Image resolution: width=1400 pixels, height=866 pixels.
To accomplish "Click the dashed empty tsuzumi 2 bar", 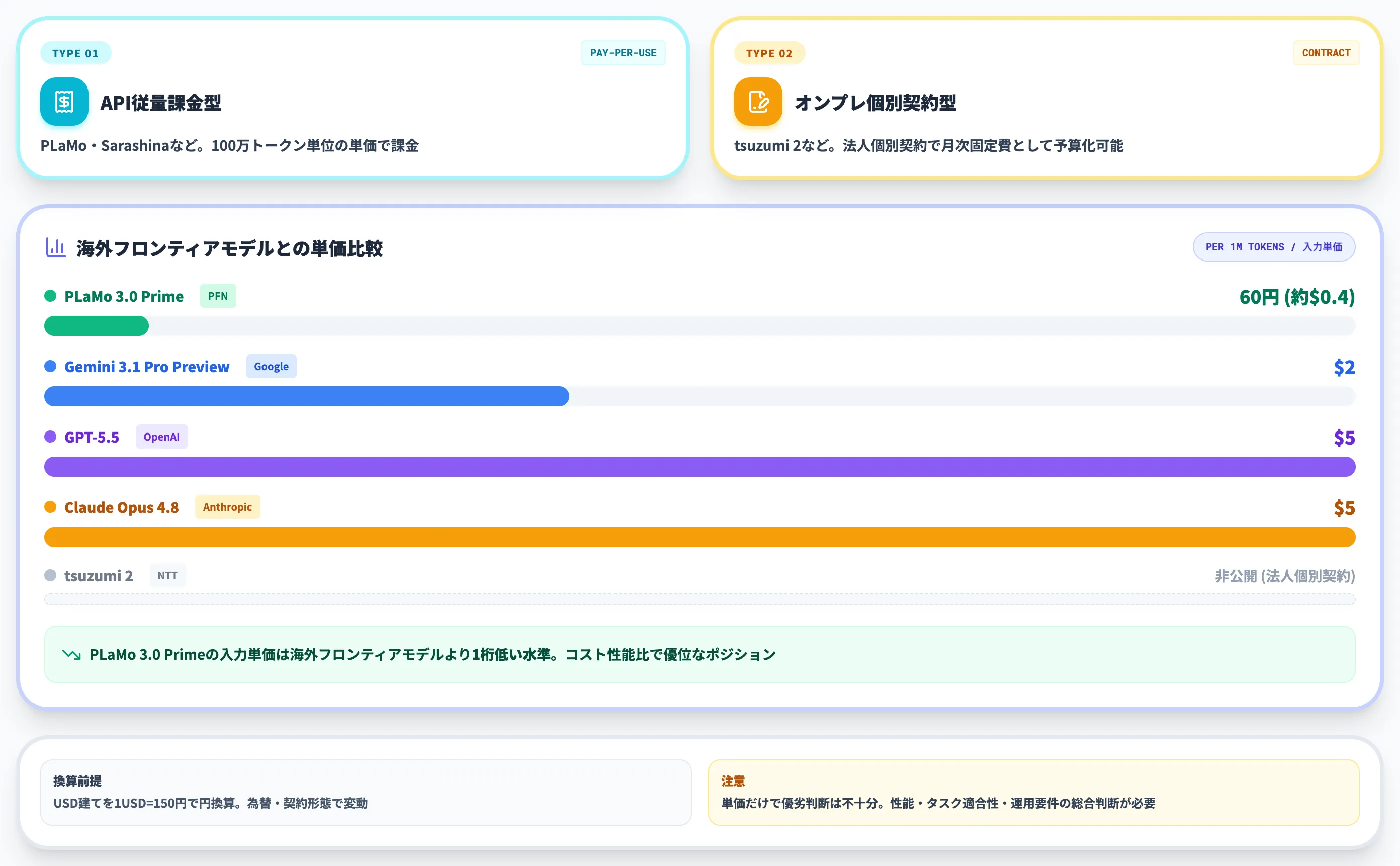I will tap(699, 599).
